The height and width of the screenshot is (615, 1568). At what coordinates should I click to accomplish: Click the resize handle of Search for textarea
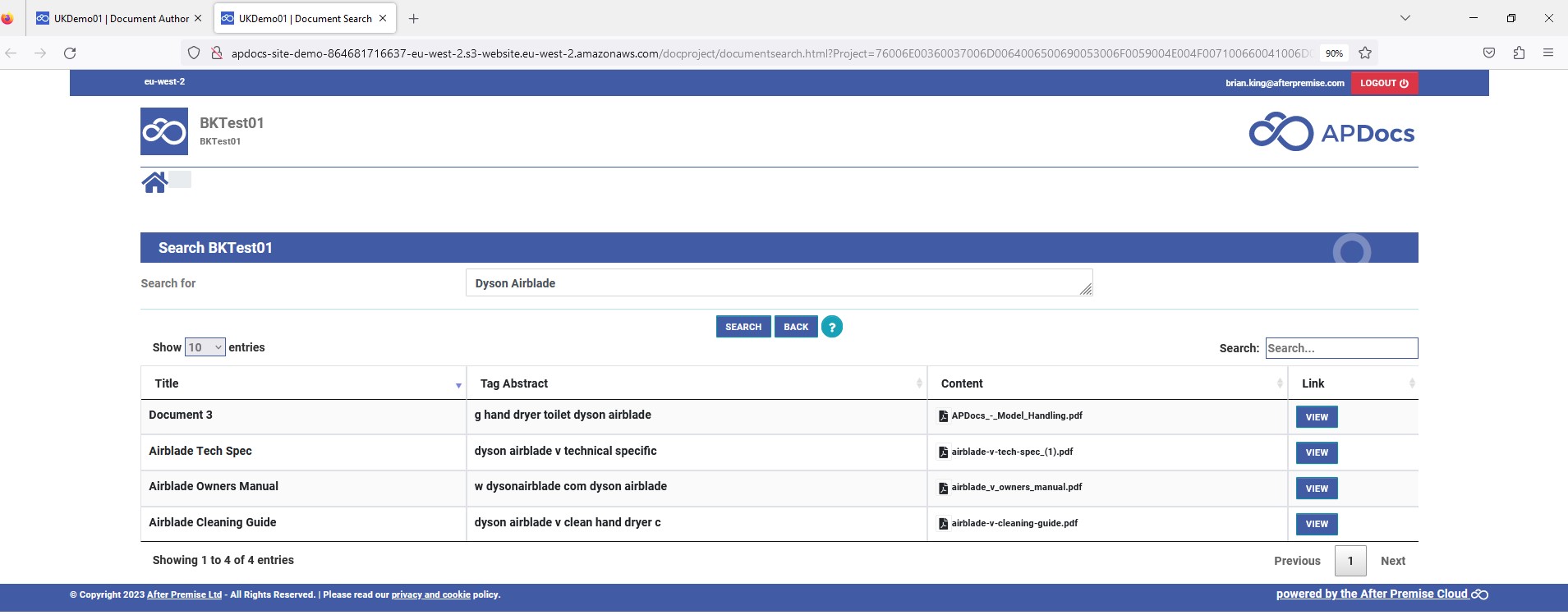[x=1086, y=289]
